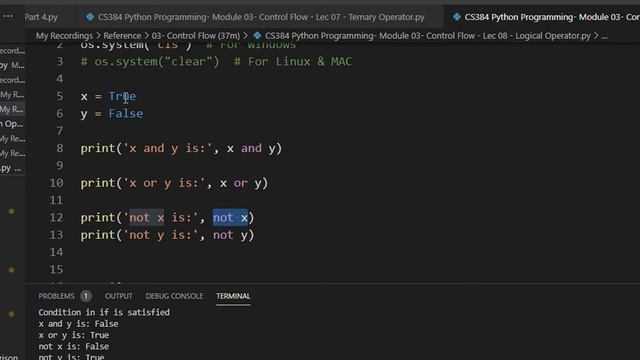Click the Python file icon on the active tab
640x360 pixels.
pyautogui.click(x=457, y=17)
